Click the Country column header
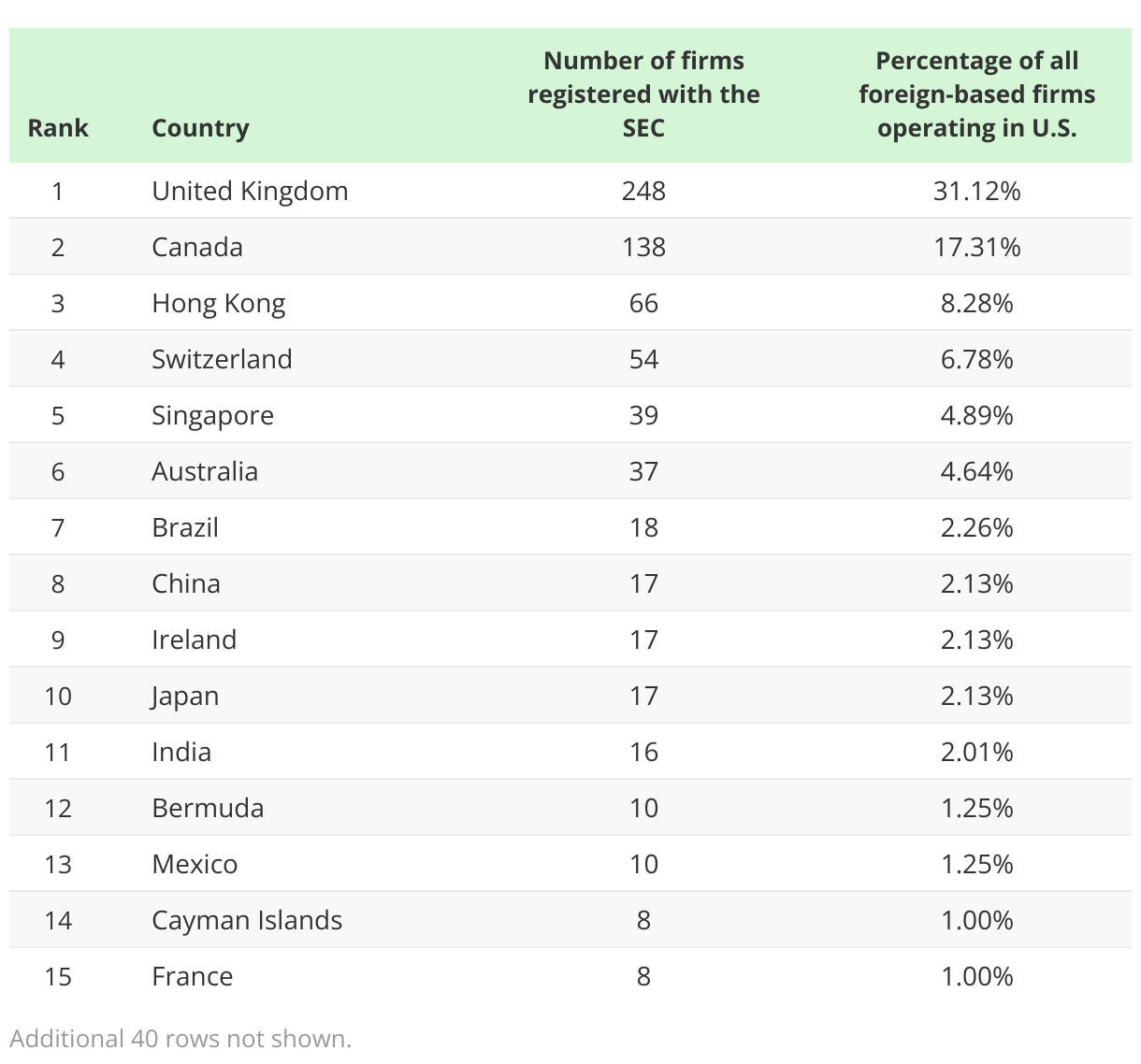 [200, 128]
